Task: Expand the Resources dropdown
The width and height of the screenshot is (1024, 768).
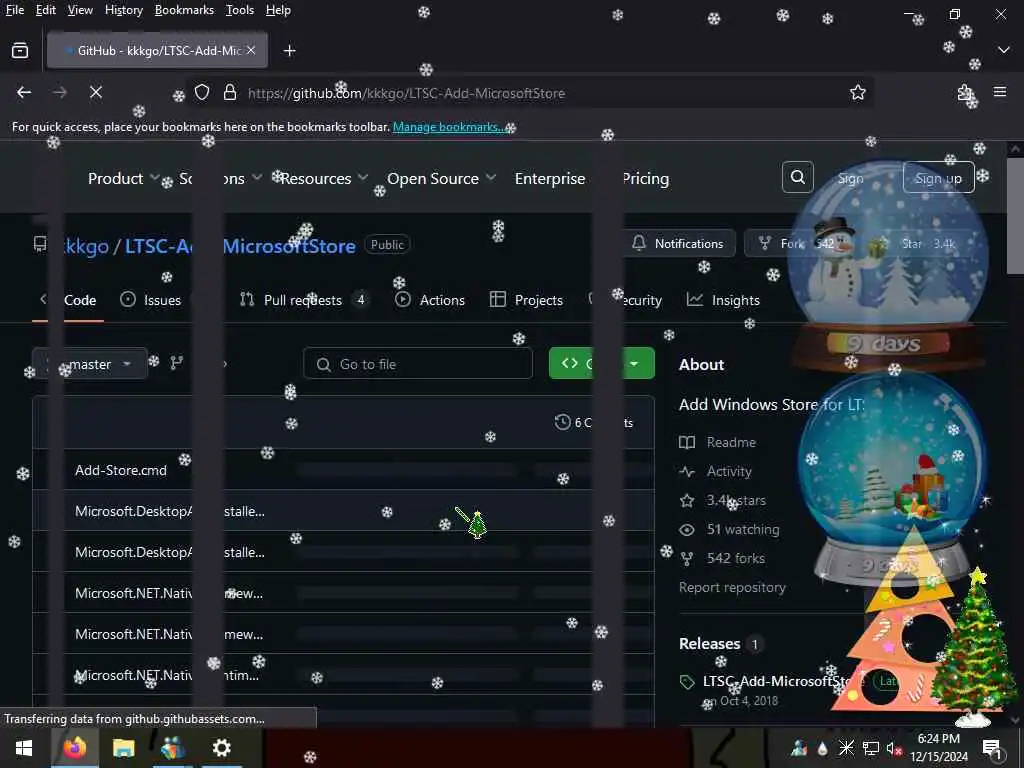Action: point(324,178)
